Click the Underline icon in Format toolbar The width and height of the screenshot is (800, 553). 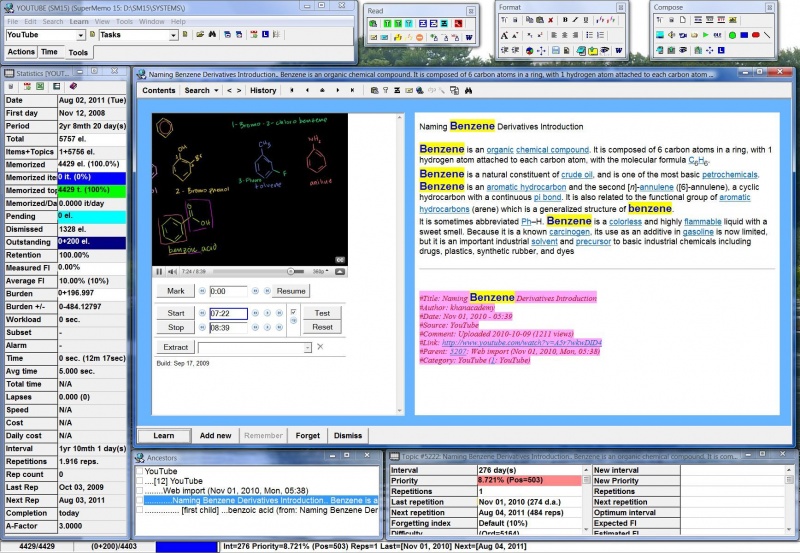[586, 20]
